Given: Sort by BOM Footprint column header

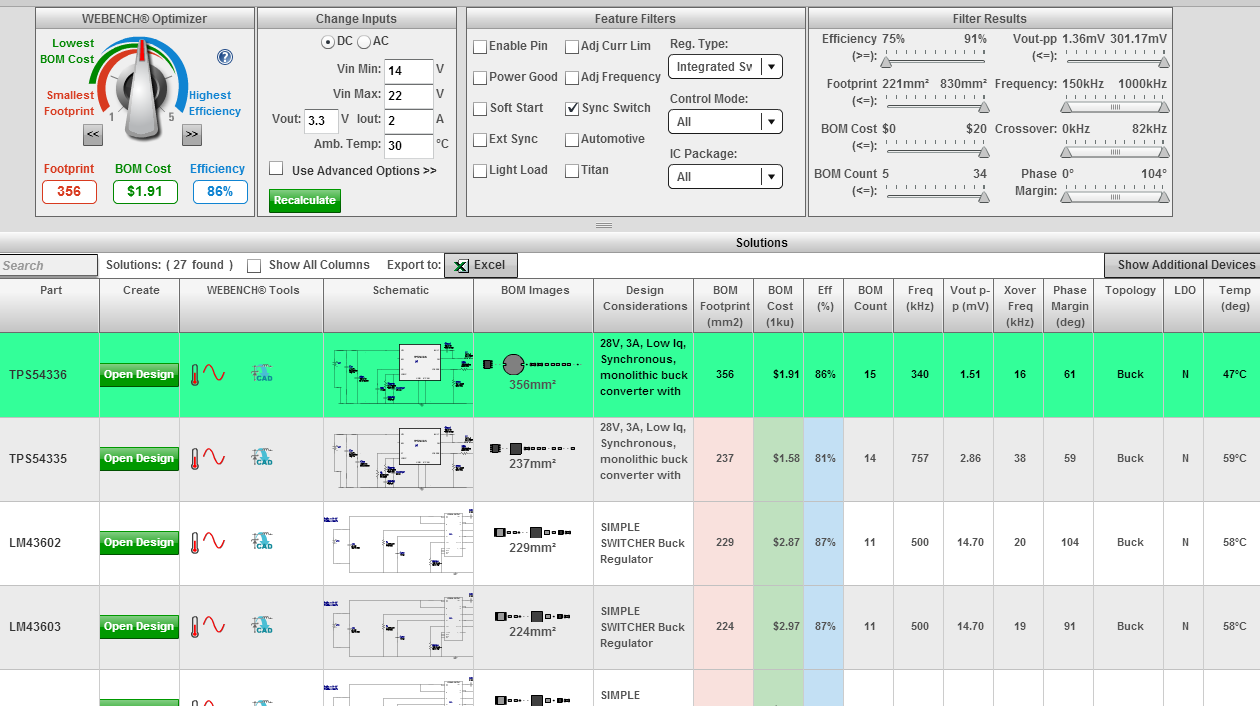Looking at the screenshot, I should coord(724,306).
